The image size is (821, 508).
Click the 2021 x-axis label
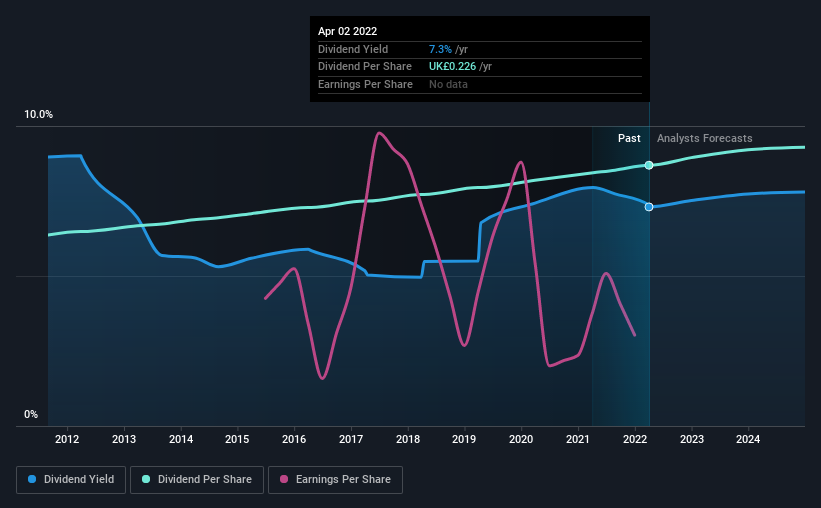point(578,439)
